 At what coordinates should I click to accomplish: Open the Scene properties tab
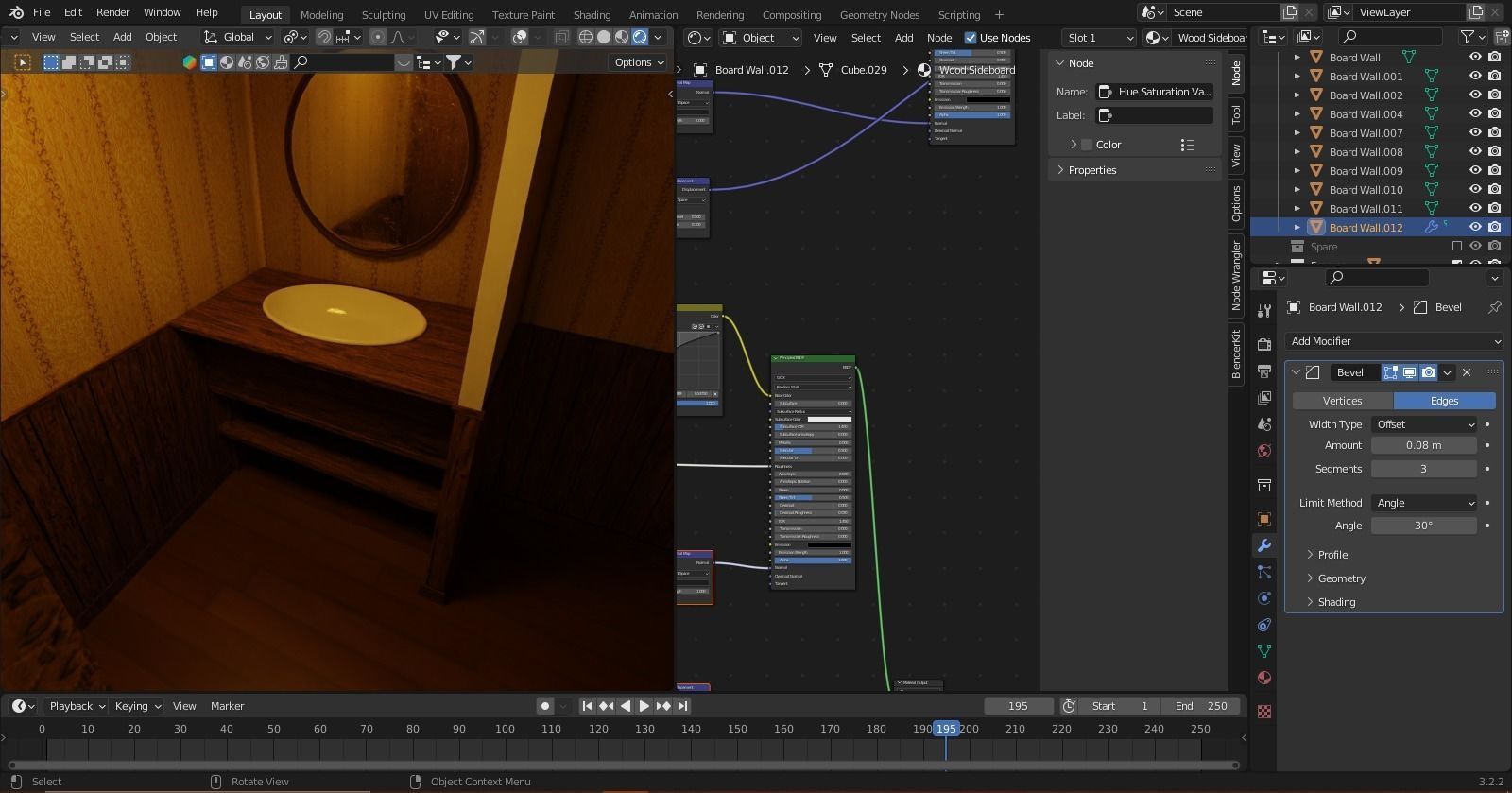[1264, 423]
